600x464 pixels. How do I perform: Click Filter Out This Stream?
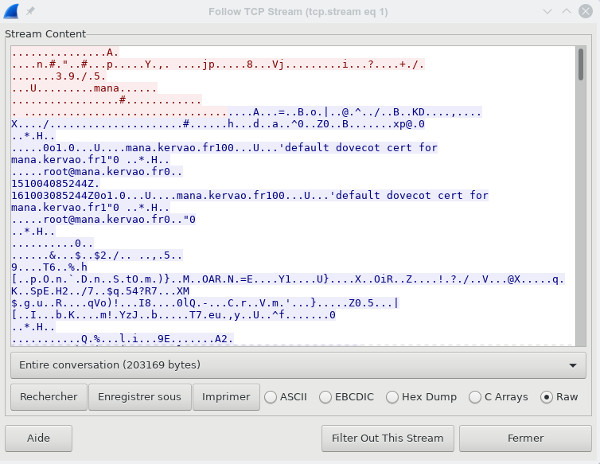point(387,438)
